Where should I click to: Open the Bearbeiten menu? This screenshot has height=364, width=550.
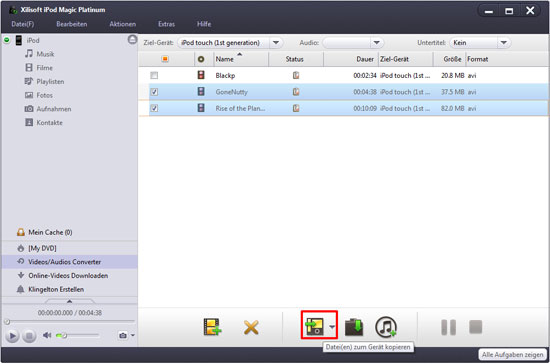(x=72, y=24)
